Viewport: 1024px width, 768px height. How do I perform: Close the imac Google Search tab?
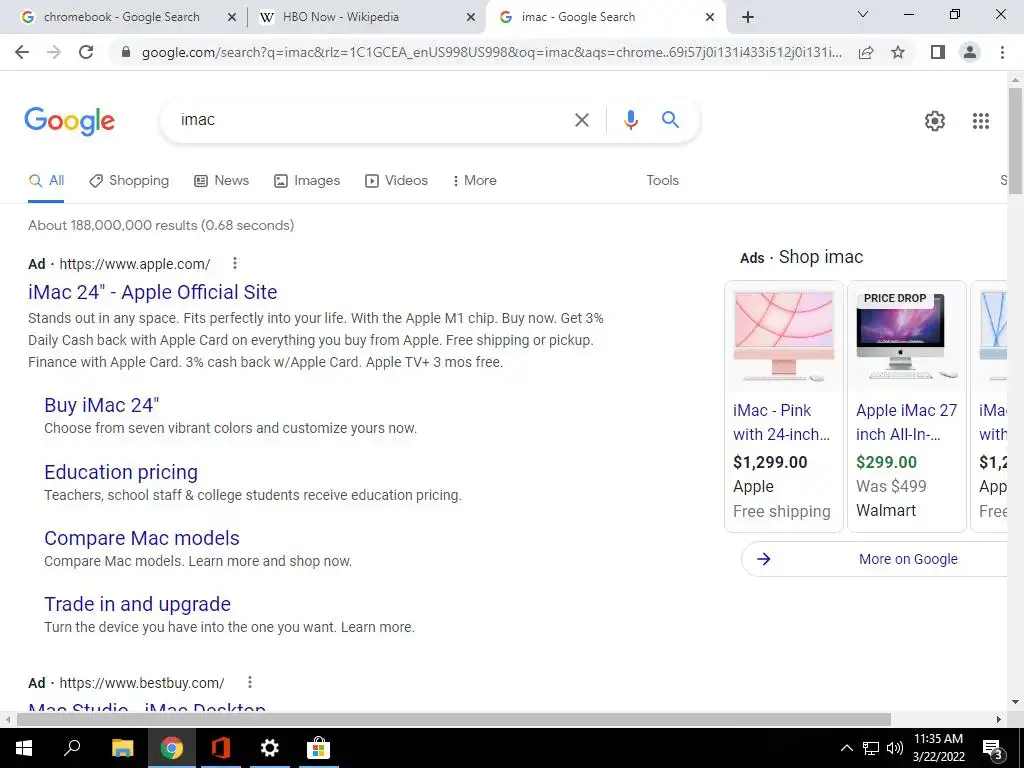[710, 18]
